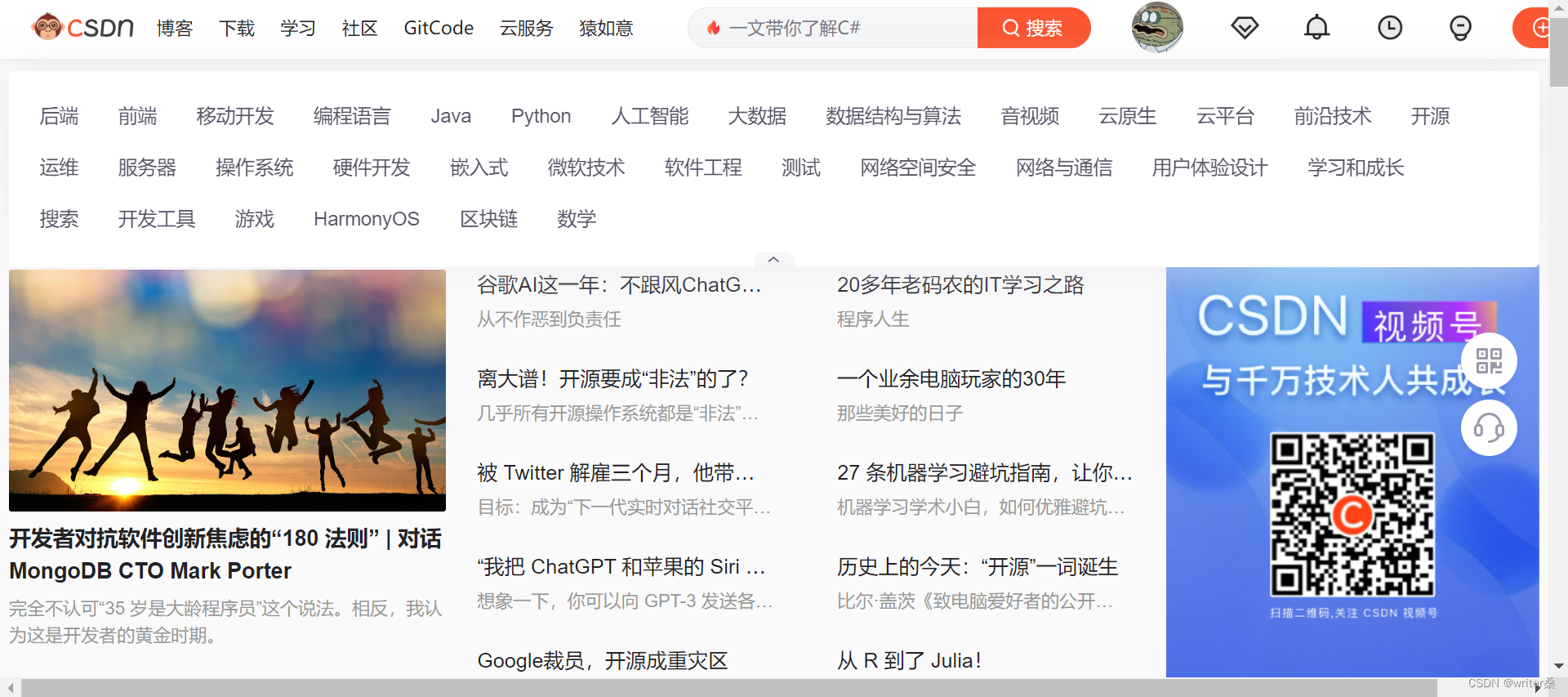Image resolution: width=1568 pixels, height=697 pixels.
Task: Open the notifications bell
Action: pos(1316,28)
